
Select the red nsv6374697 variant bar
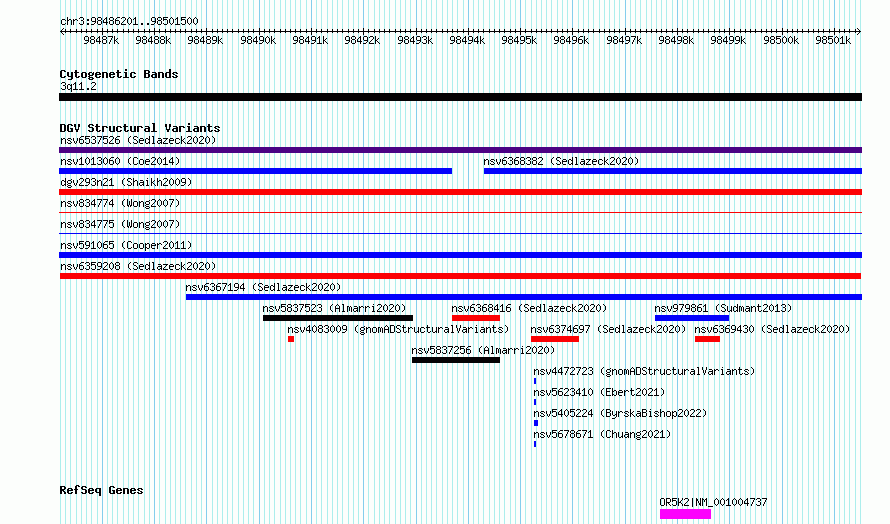point(555,339)
